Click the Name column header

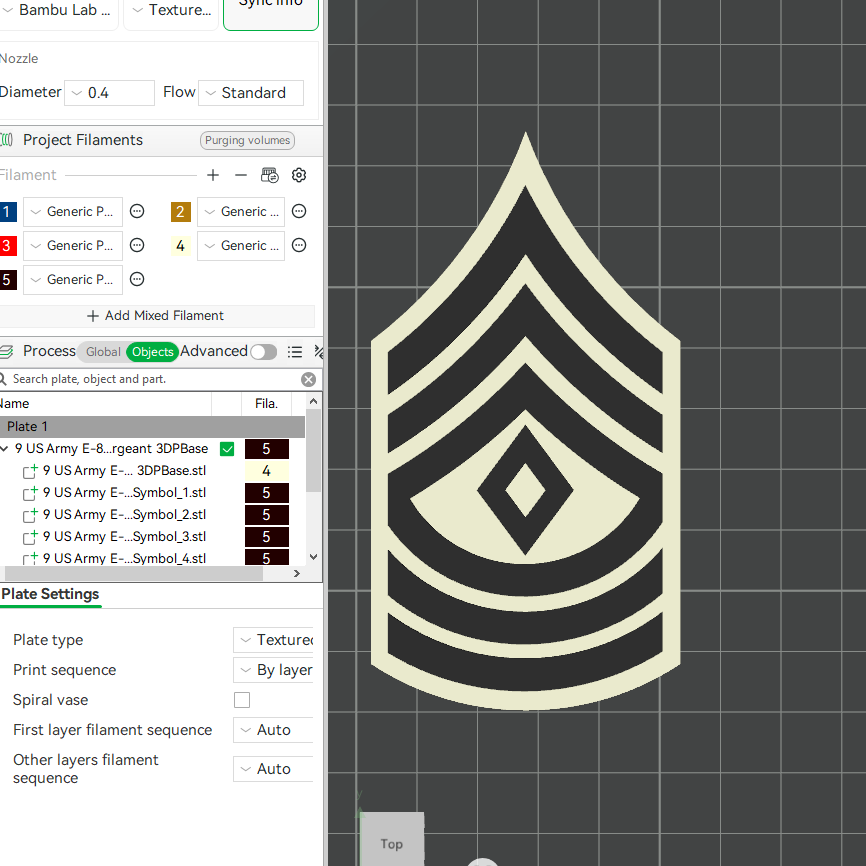[105, 404]
